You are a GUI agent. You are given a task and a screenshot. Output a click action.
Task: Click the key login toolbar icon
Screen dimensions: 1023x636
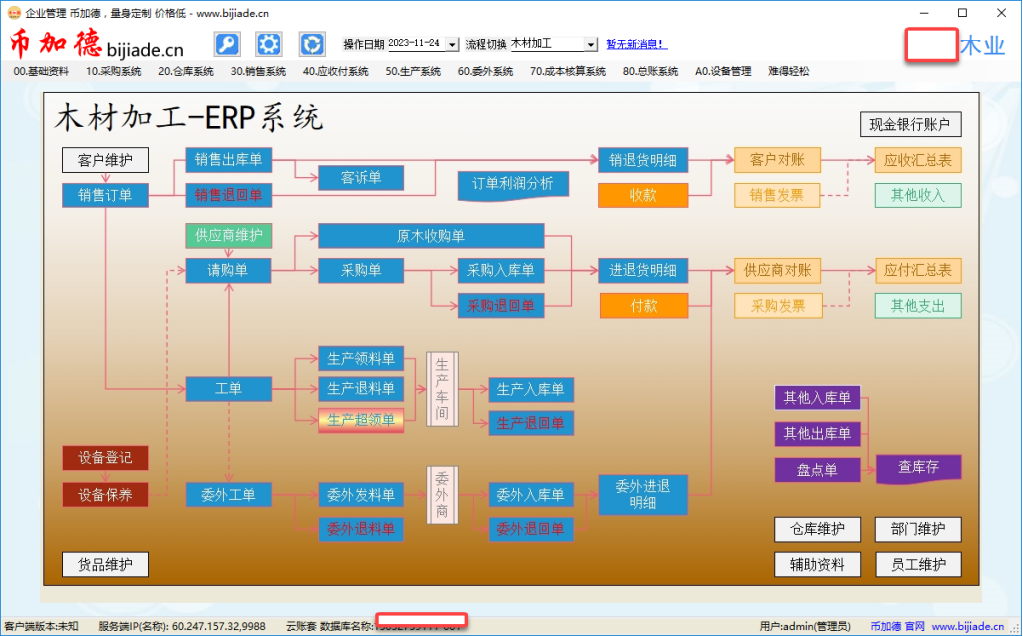[x=226, y=43]
